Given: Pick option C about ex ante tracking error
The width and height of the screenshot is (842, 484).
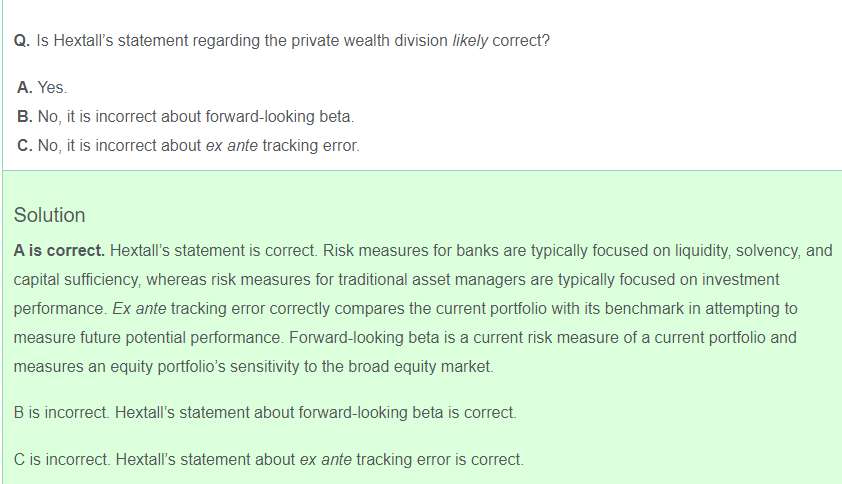Looking at the screenshot, I should 188,146.
